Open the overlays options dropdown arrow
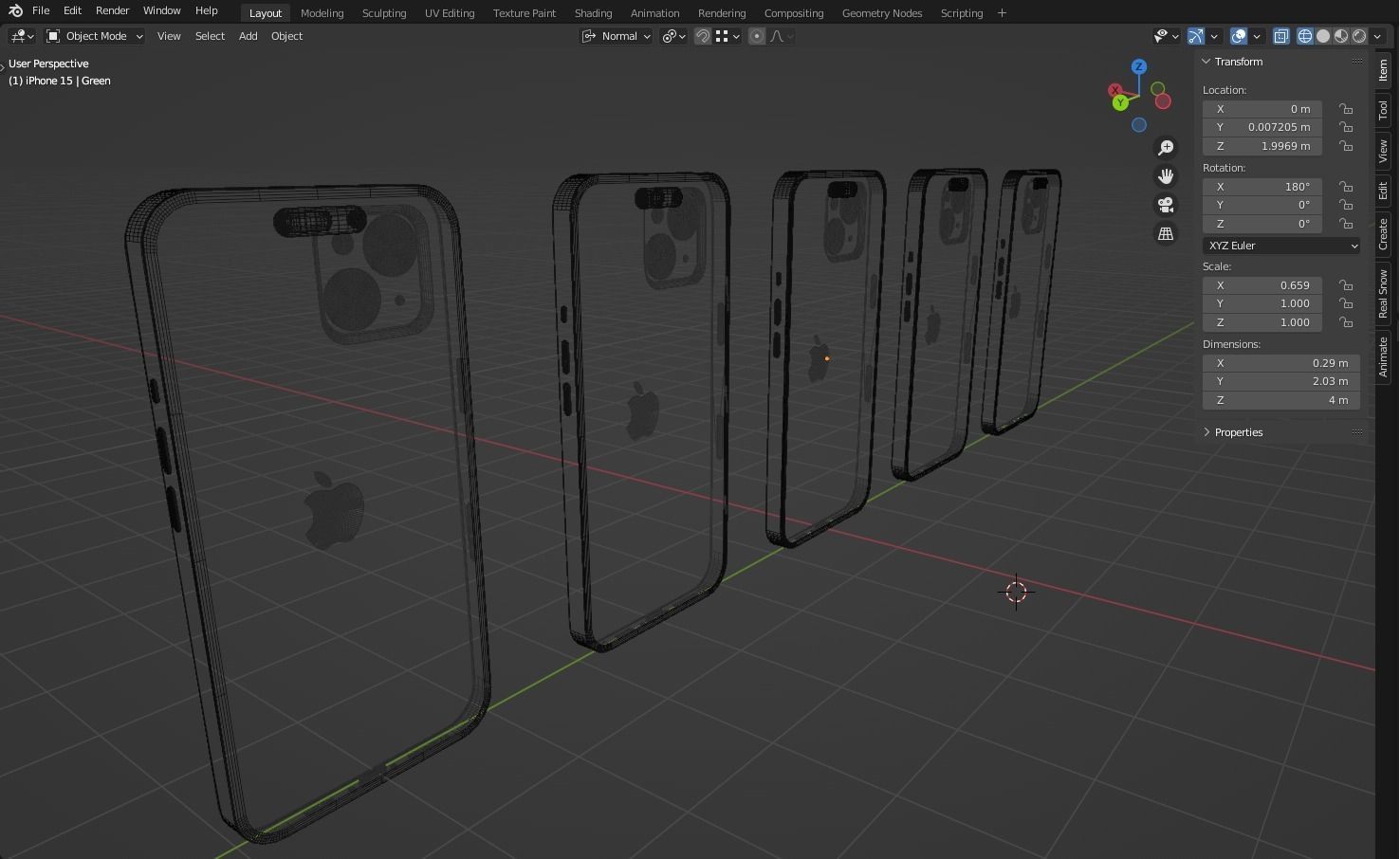 click(1258, 36)
